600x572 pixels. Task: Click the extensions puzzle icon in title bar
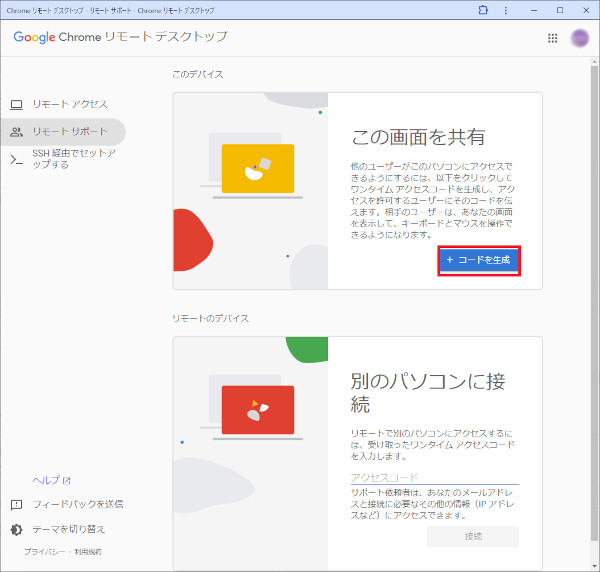click(483, 10)
